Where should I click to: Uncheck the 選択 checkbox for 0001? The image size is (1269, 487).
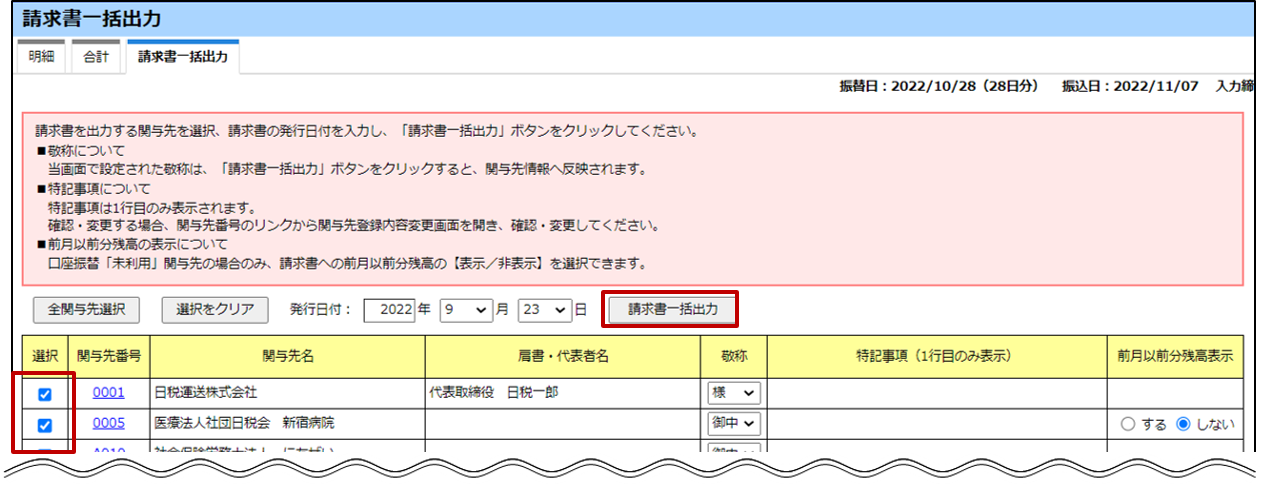44,394
